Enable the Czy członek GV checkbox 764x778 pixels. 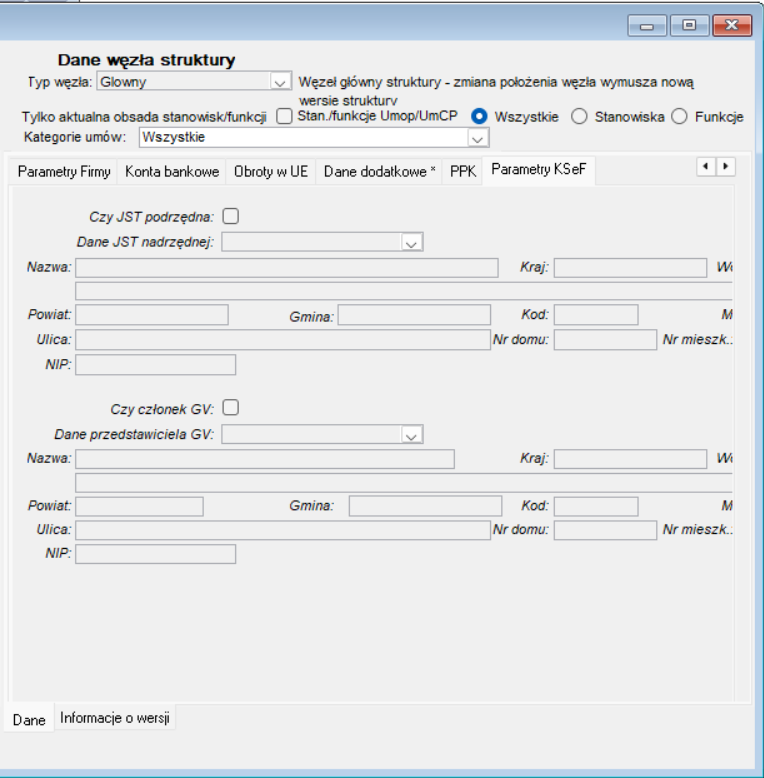[x=231, y=408]
